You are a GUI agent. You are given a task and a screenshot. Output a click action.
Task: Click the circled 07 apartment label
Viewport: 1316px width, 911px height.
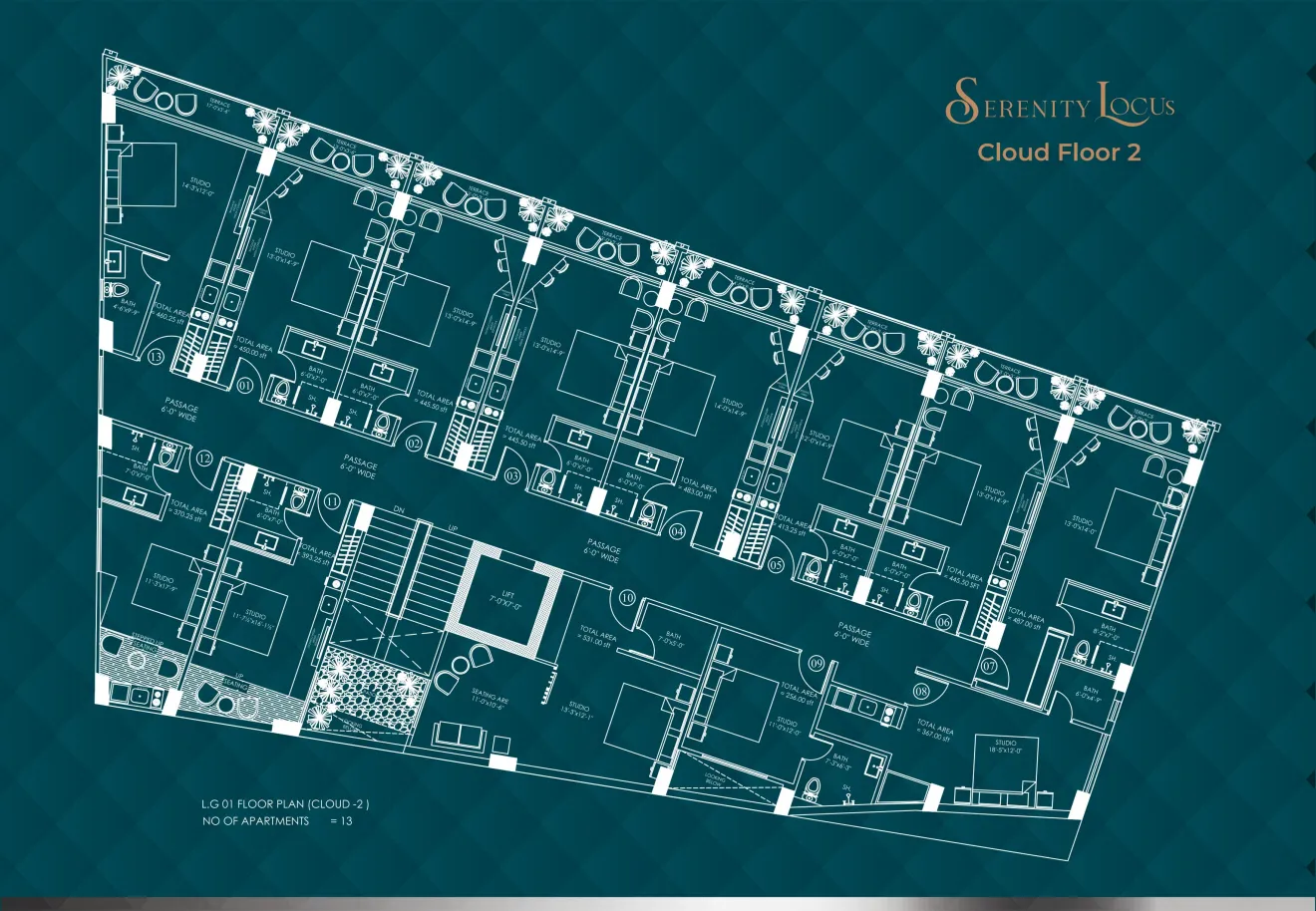click(x=990, y=665)
